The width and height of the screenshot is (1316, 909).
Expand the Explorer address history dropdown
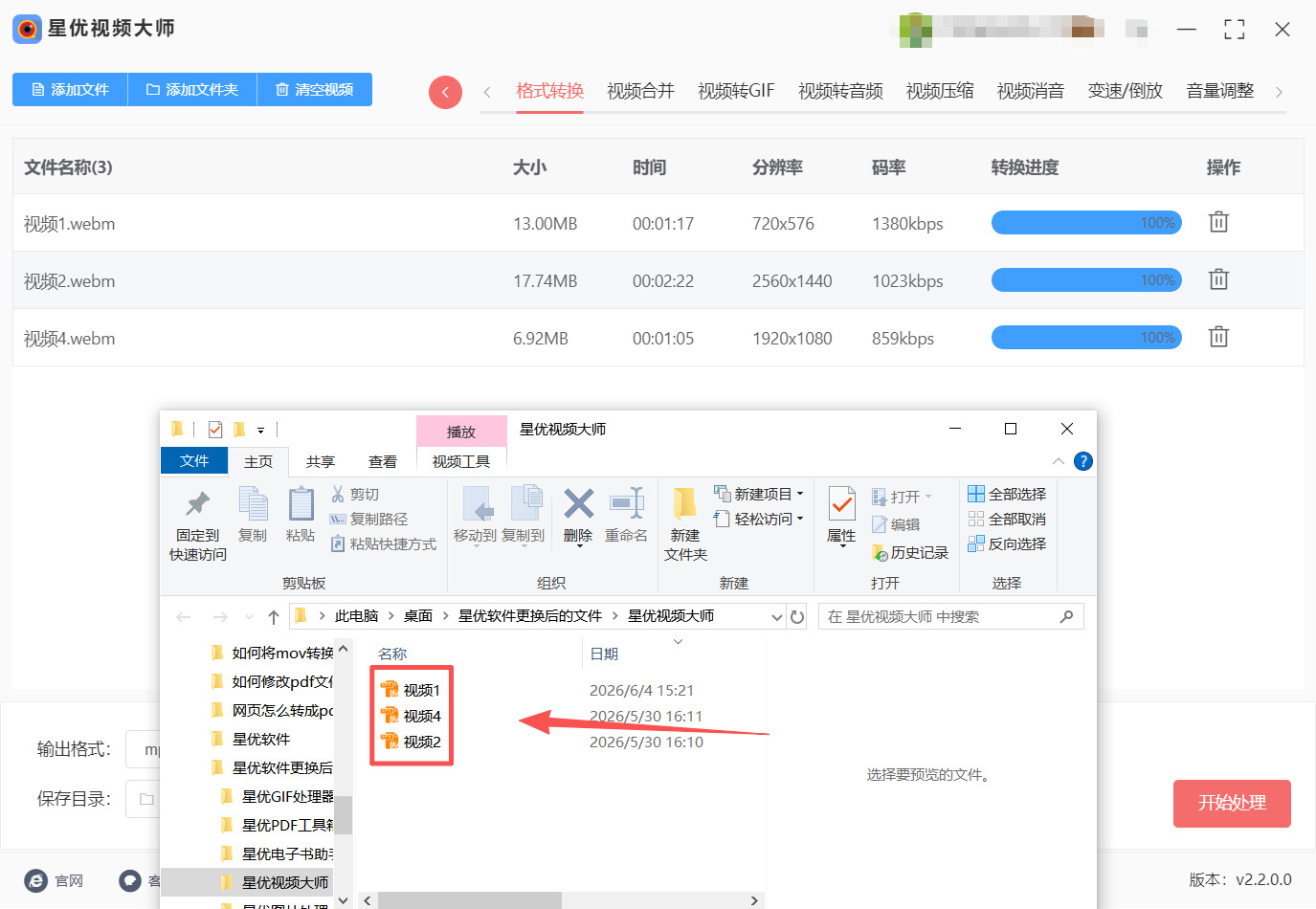point(777,617)
